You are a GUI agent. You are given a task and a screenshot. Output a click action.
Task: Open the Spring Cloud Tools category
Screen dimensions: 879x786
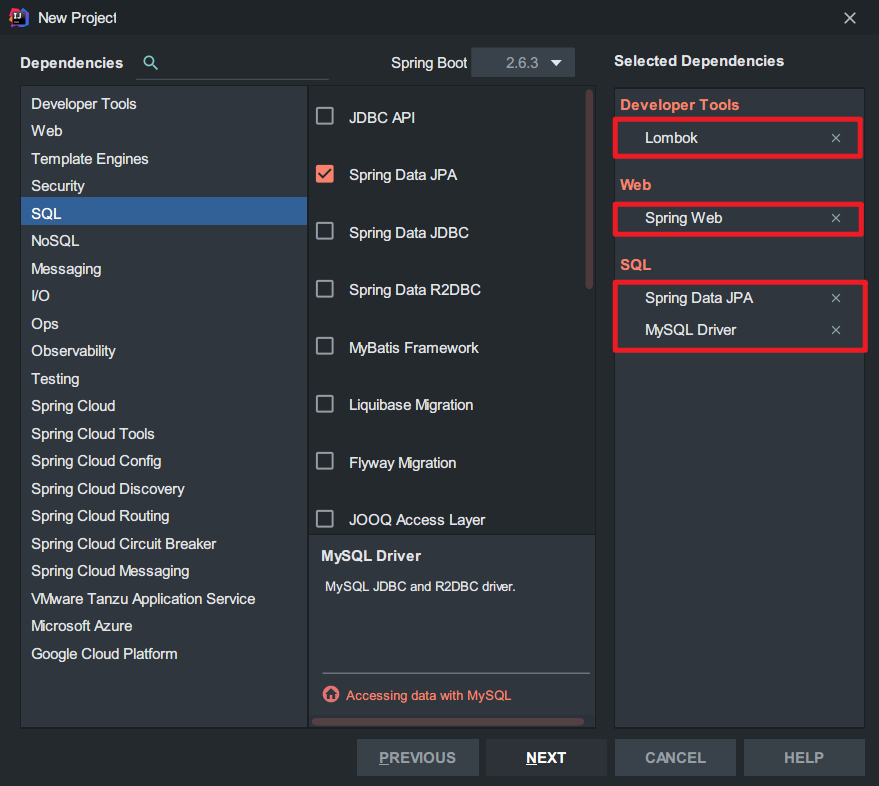[164, 433]
